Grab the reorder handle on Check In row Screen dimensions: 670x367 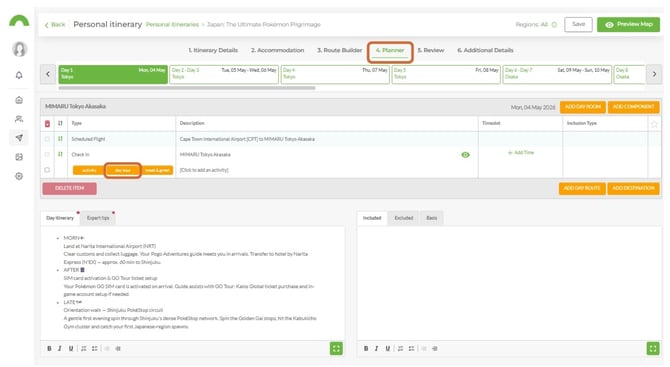point(60,154)
